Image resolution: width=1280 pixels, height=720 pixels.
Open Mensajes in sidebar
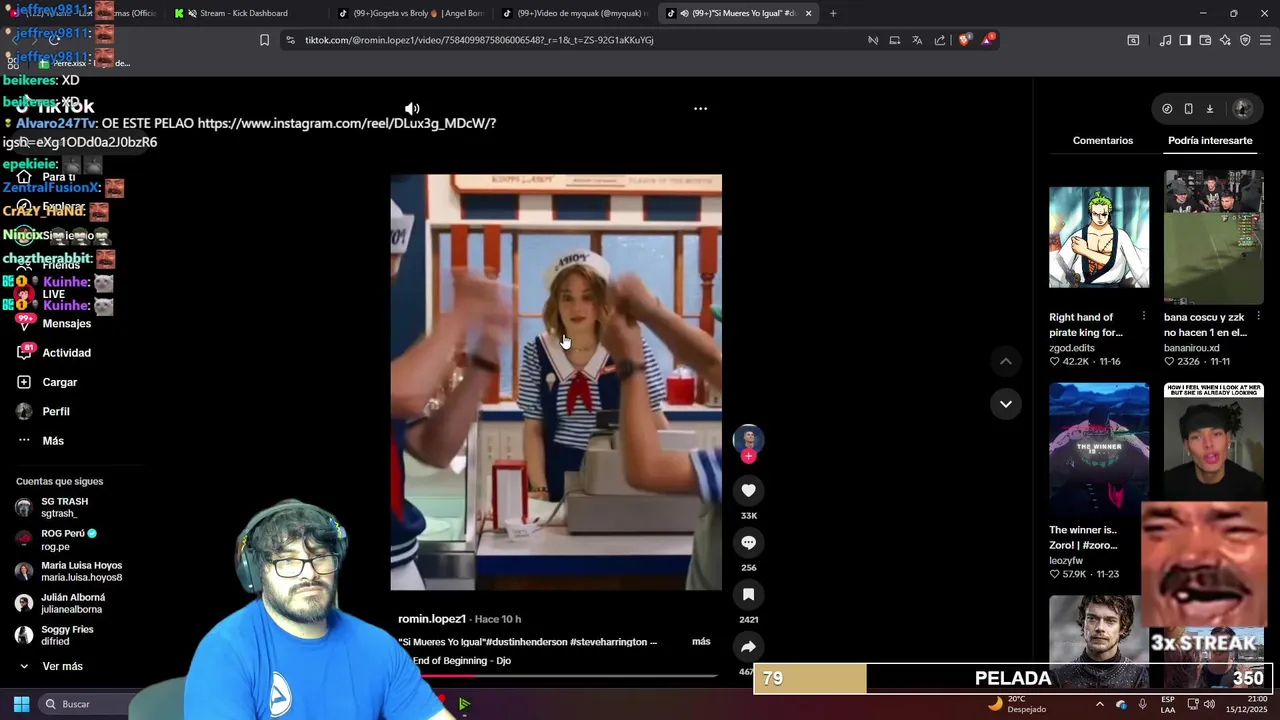pyautogui.click(x=66, y=324)
